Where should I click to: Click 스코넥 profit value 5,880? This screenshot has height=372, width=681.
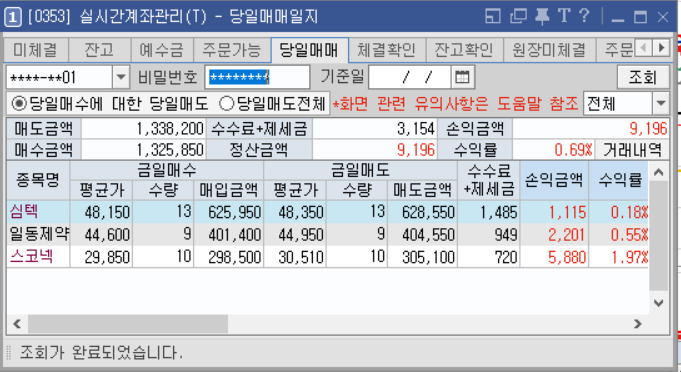click(x=567, y=258)
